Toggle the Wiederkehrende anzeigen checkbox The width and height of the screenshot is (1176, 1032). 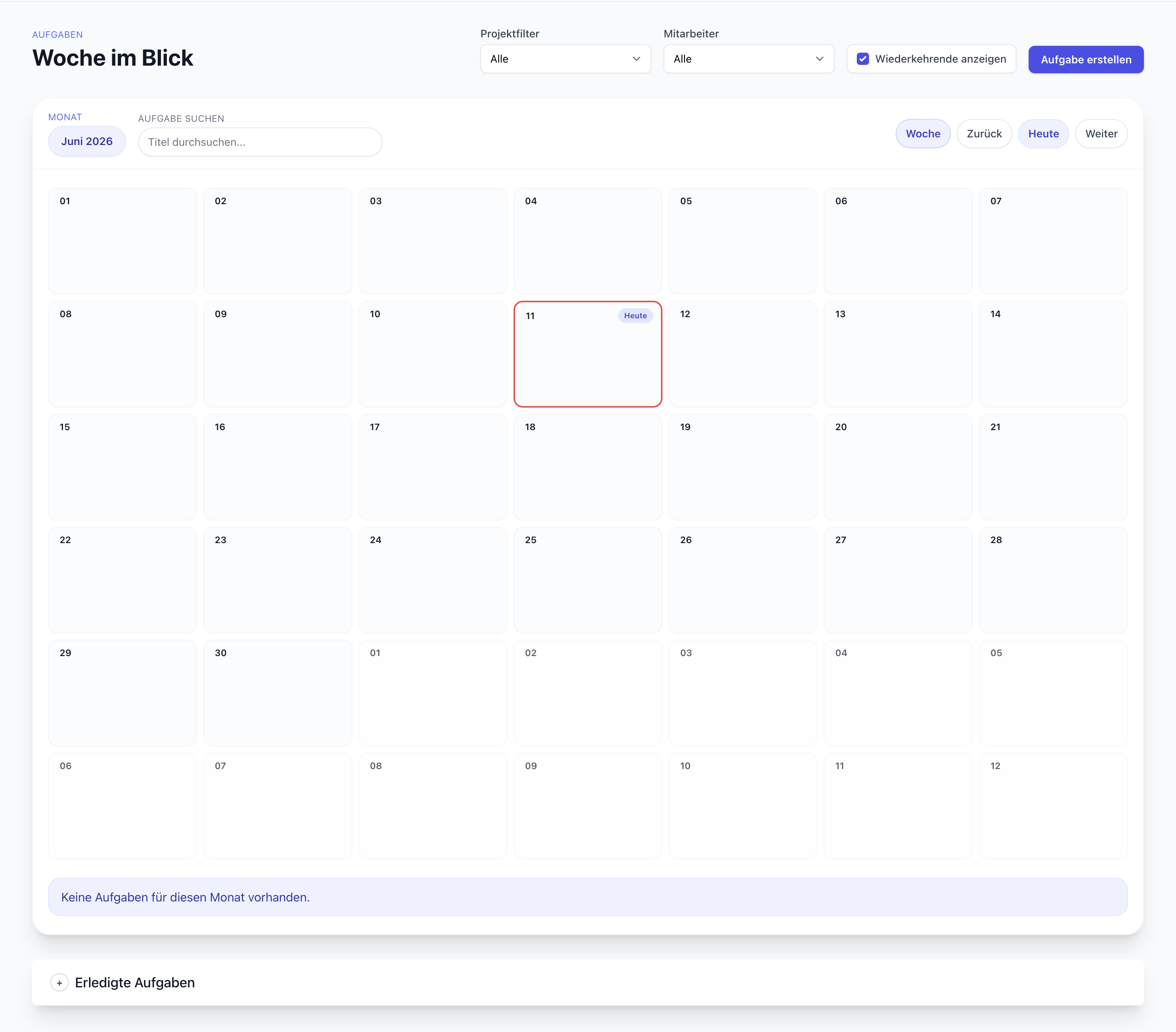(863, 59)
